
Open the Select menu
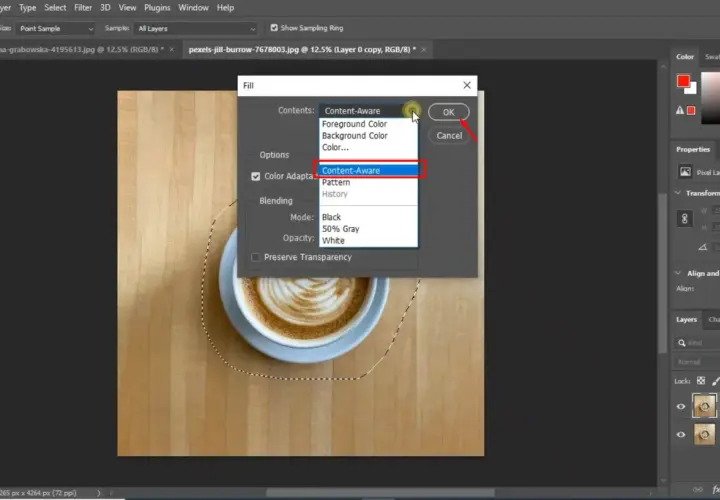[55, 8]
